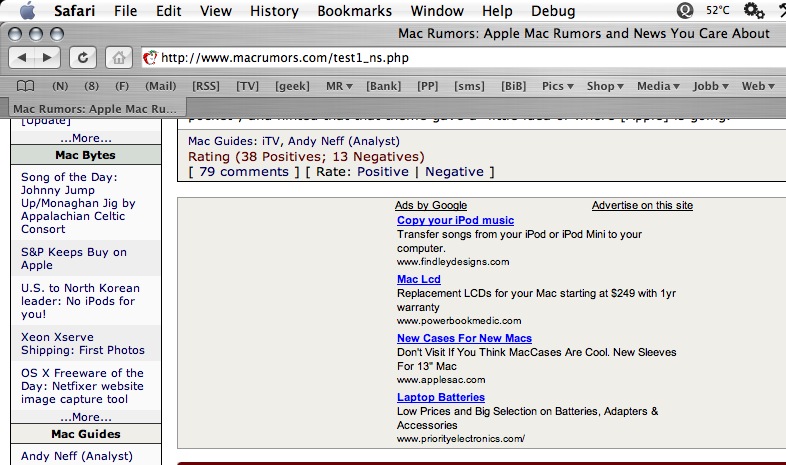Go back with the back arrow
This screenshot has height=465, width=786.
22,58
